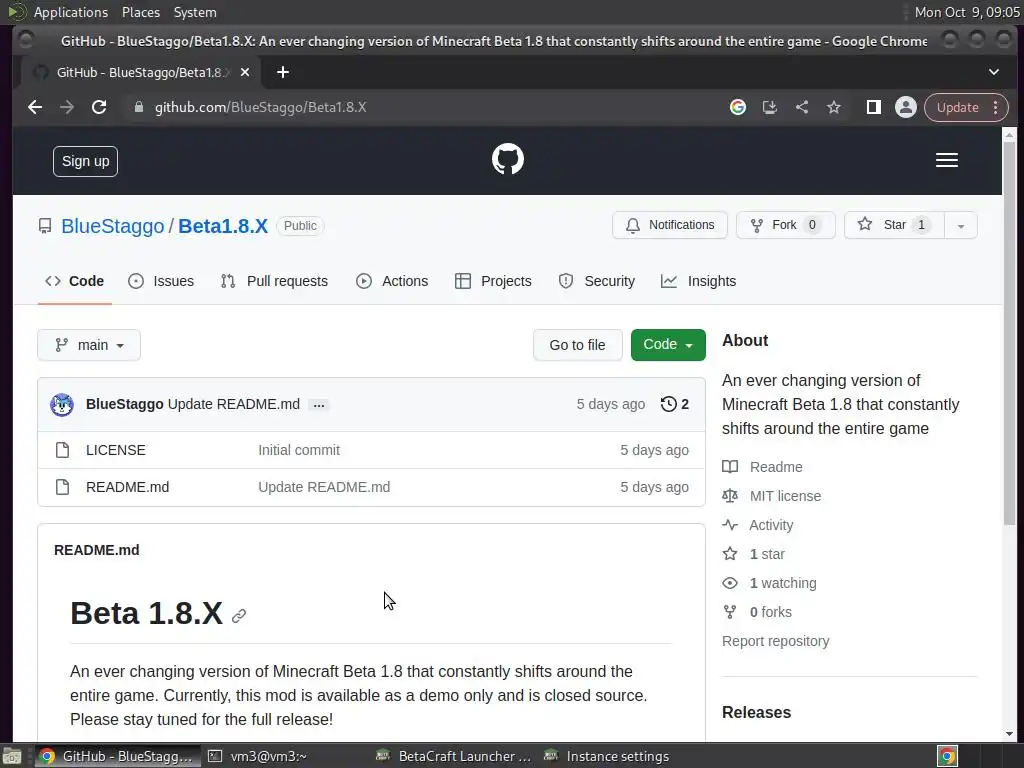Reload the page with the refresh icon
Image resolution: width=1024 pixels, height=768 pixels.
pyautogui.click(x=99, y=107)
